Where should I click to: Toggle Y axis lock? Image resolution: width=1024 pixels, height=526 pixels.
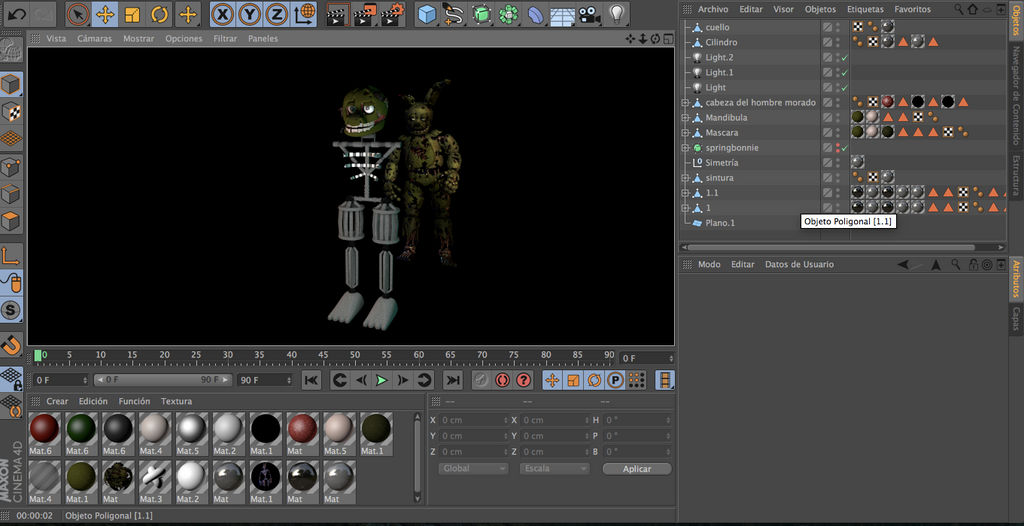(250, 14)
